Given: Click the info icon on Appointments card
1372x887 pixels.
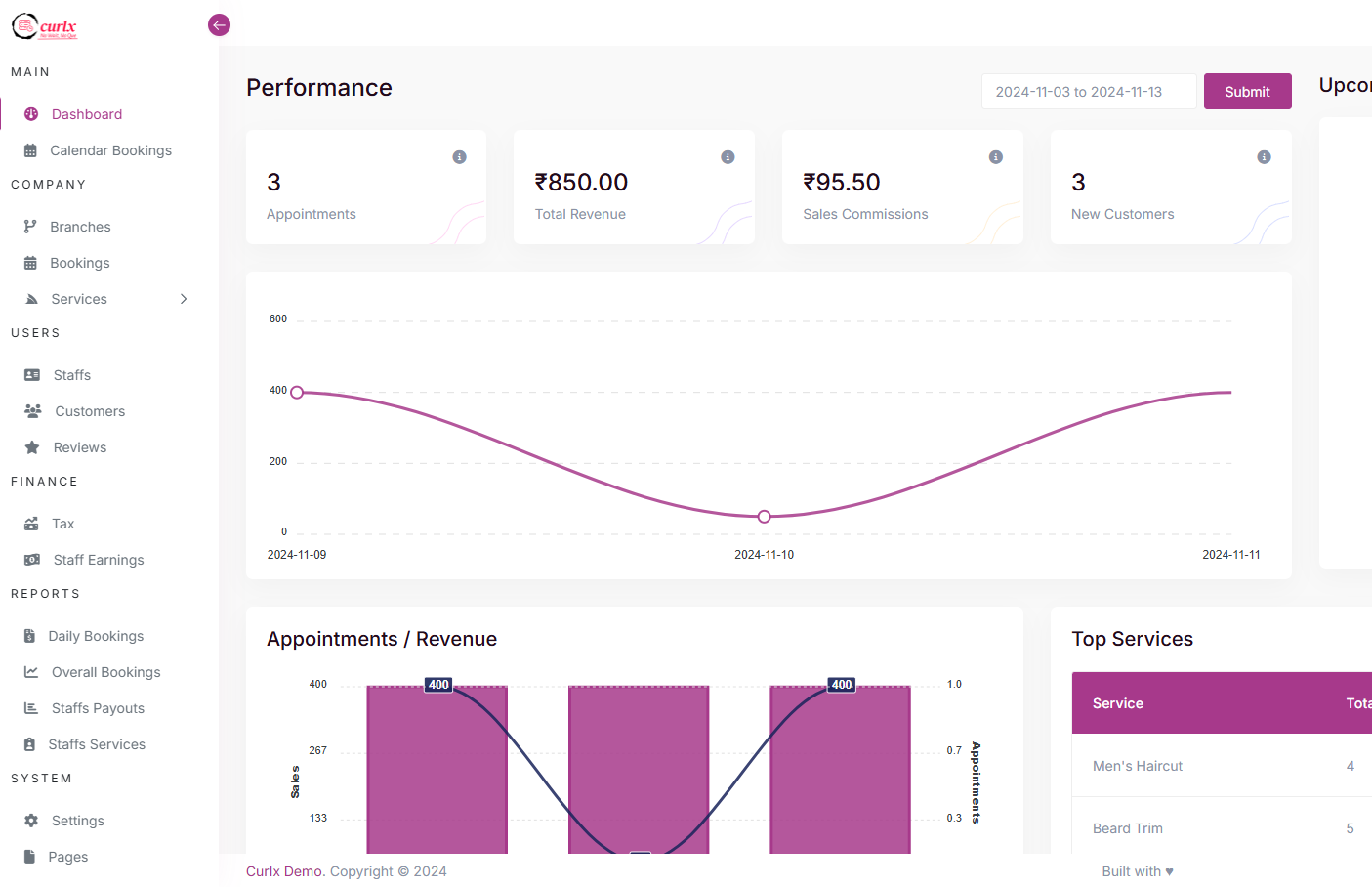Looking at the screenshot, I should coord(459,157).
